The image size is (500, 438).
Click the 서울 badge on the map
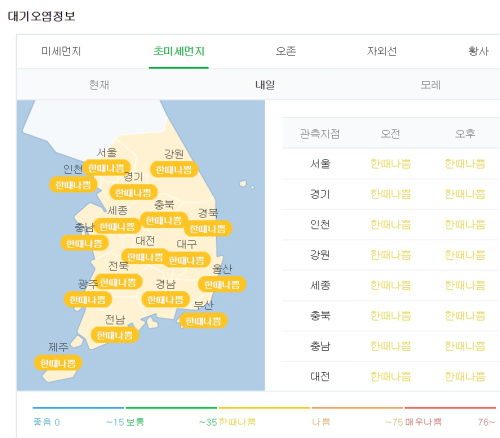[x=106, y=168]
